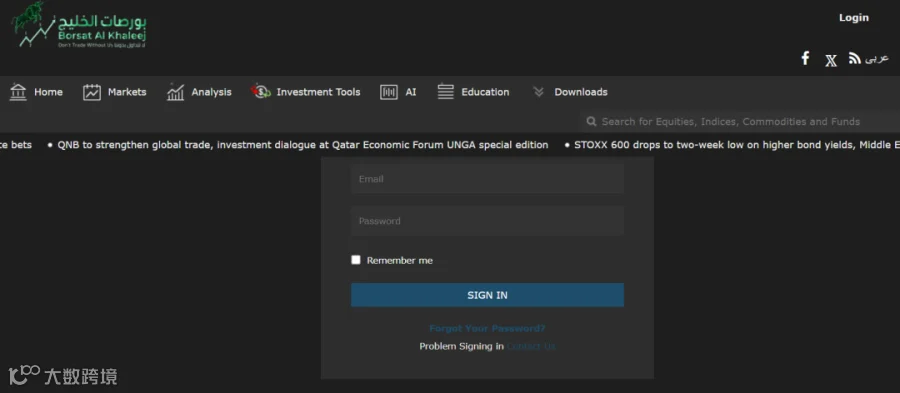Screen dimensions: 900x393
Task: Open the RSS feed icon
Action: (855, 58)
